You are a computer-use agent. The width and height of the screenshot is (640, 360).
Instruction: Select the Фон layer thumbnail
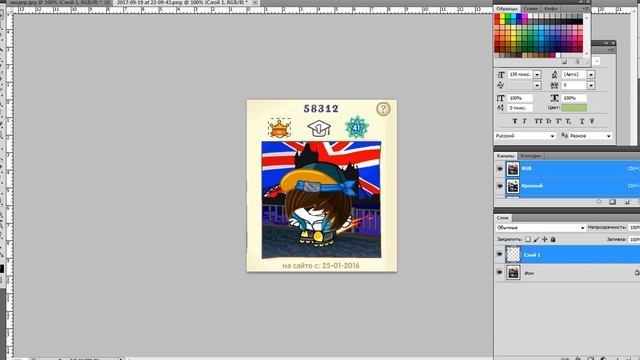(513, 273)
